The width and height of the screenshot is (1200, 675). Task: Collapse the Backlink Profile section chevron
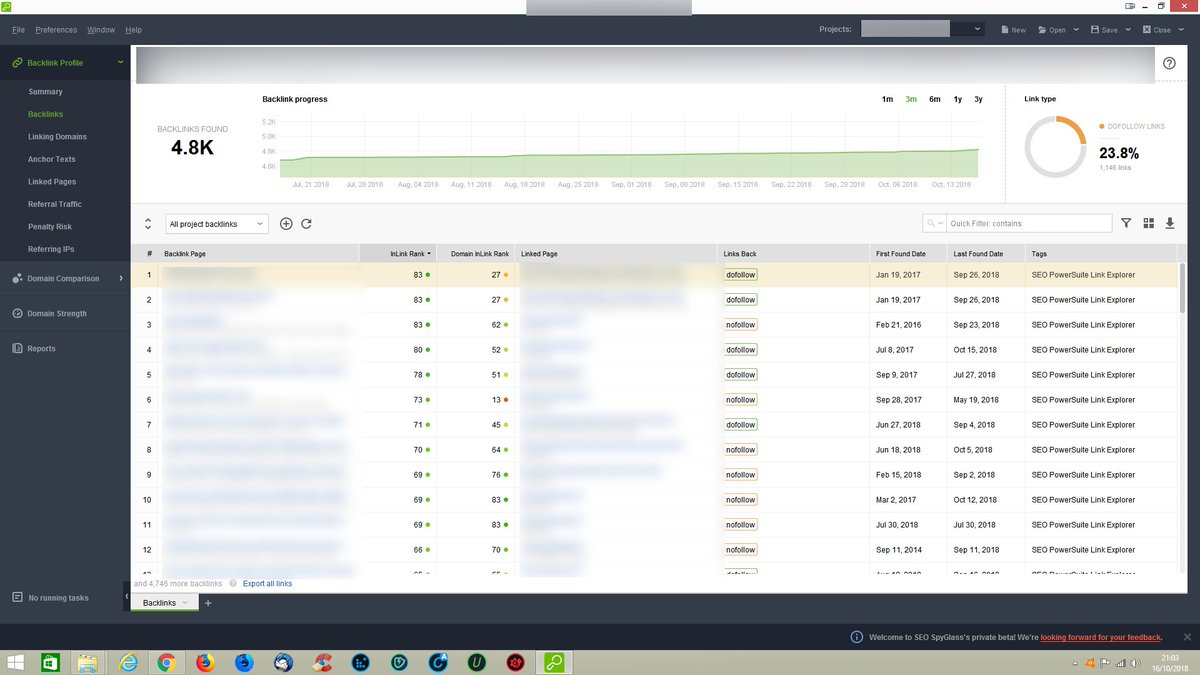[x=121, y=63]
